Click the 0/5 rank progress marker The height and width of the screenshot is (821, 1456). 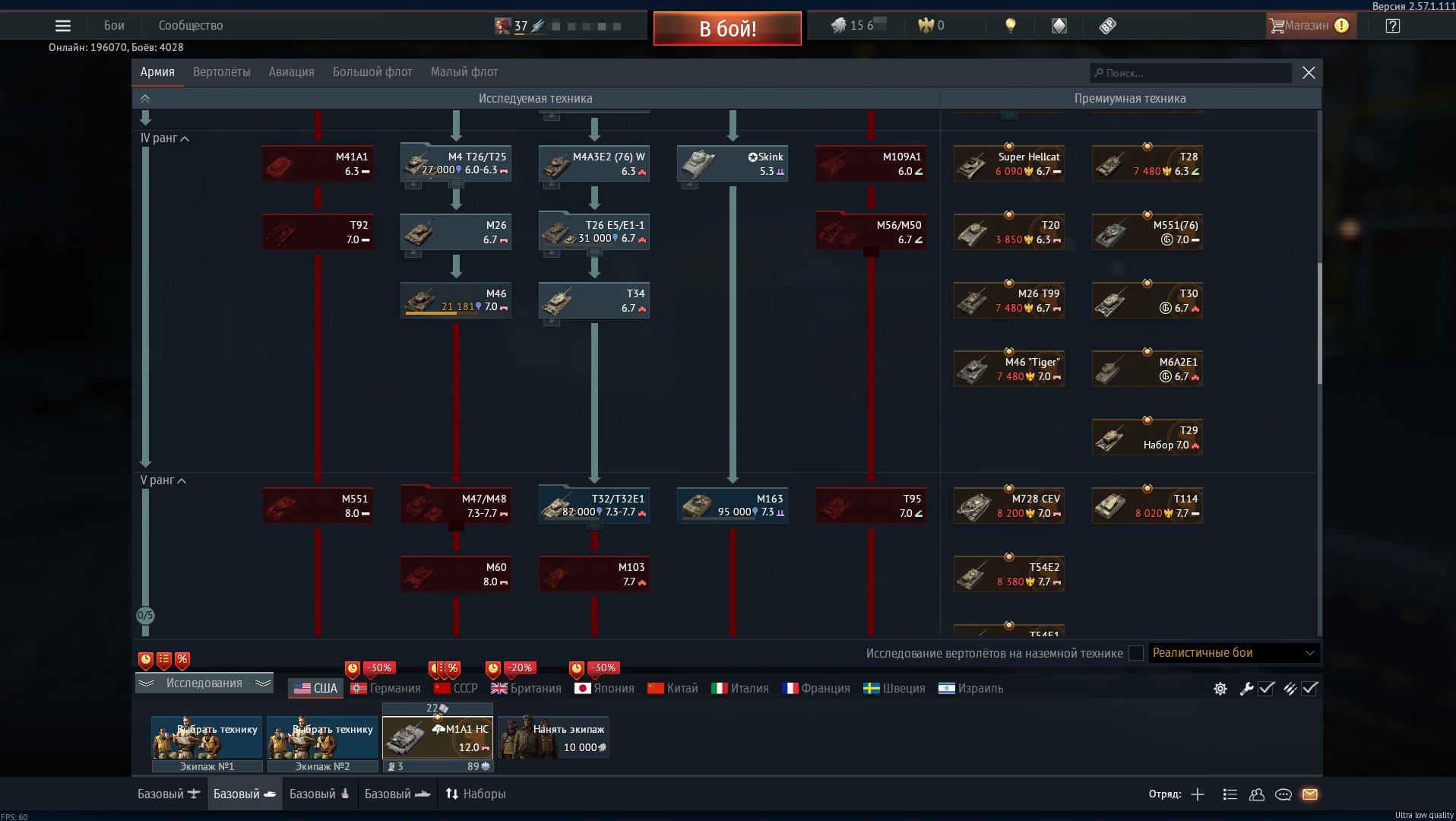pyautogui.click(x=145, y=616)
